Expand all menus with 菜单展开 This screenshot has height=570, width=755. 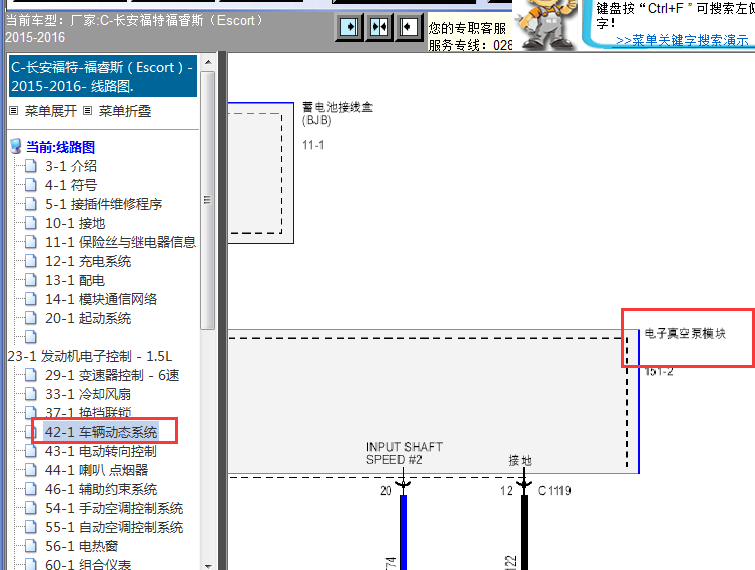click(51, 111)
